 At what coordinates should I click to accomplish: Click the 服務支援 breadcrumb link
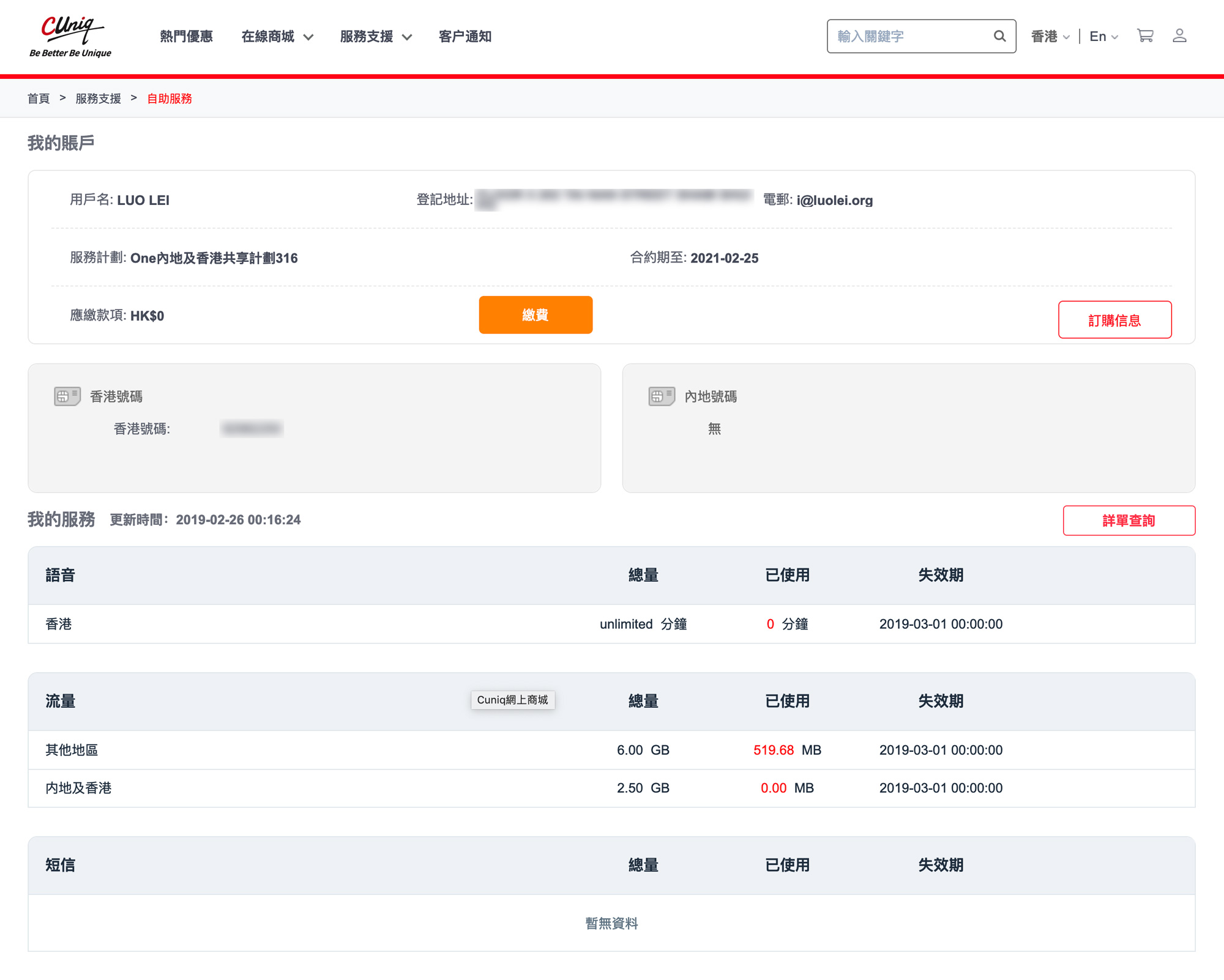pos(98,98)
